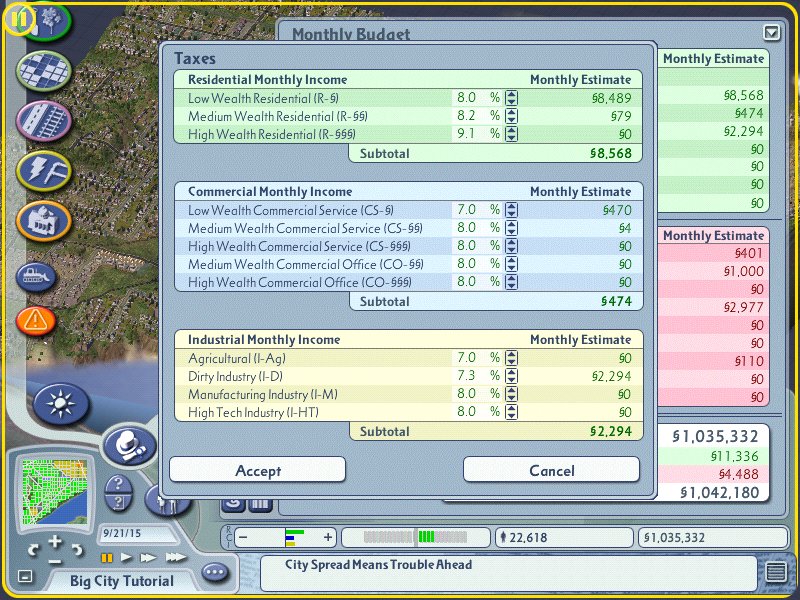This screenshot has height=600, width=800.
Task: Set game speed to normal play
Action: [x=127, y=557]
